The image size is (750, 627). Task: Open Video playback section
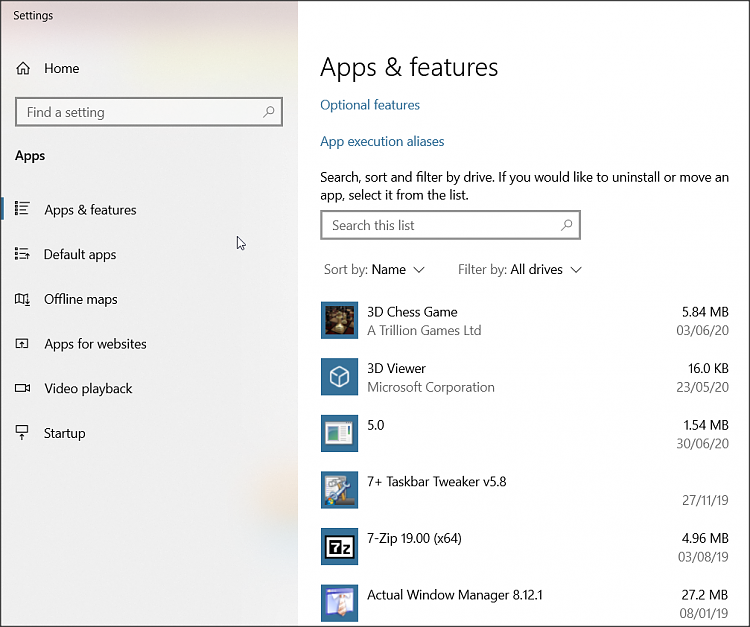[88, 388]
